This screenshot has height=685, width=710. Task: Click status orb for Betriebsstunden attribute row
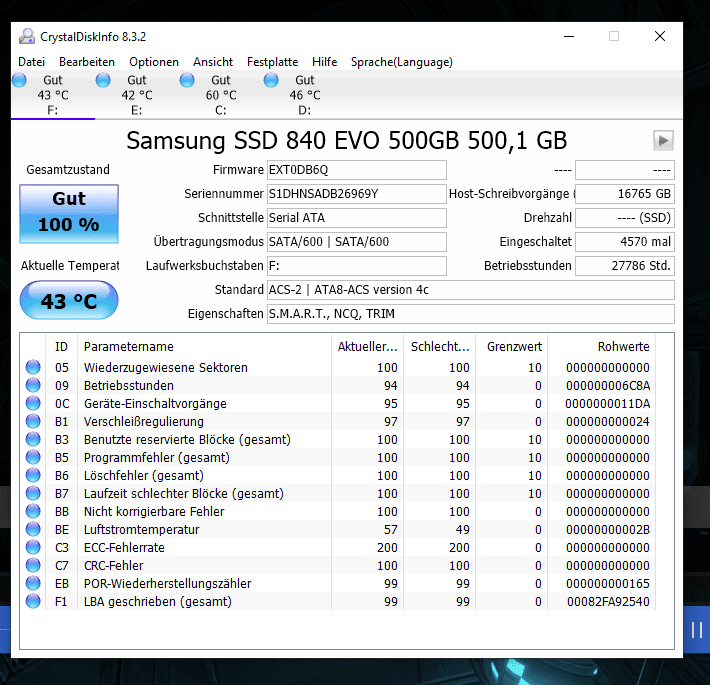(x=33, y=385)
